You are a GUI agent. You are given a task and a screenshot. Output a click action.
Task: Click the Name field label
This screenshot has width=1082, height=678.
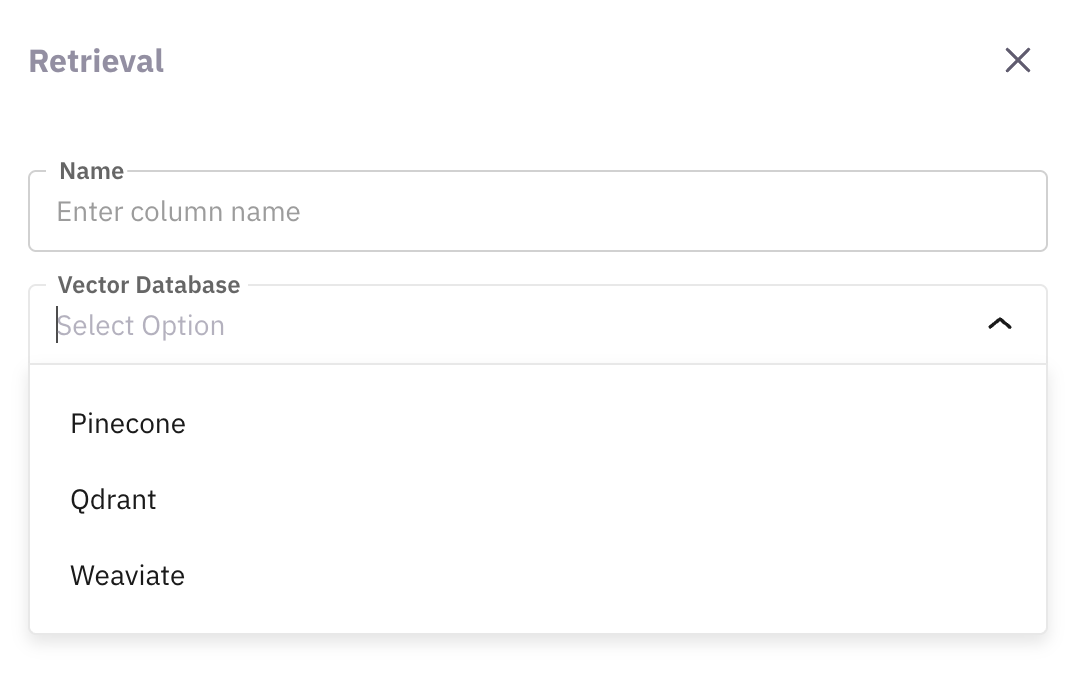coord(91,171)
